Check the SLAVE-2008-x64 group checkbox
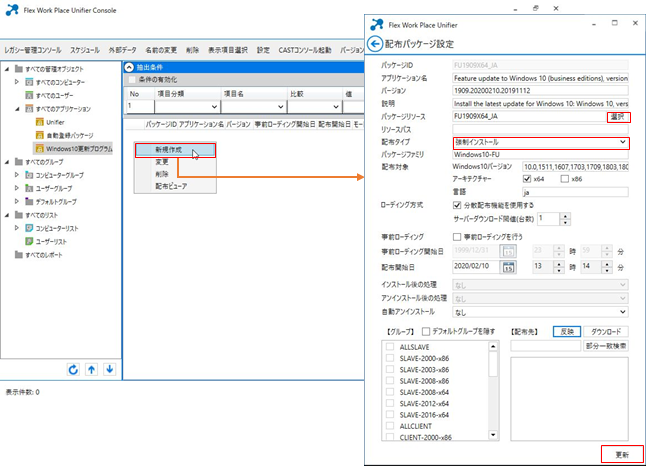 [x=390, y=392]
